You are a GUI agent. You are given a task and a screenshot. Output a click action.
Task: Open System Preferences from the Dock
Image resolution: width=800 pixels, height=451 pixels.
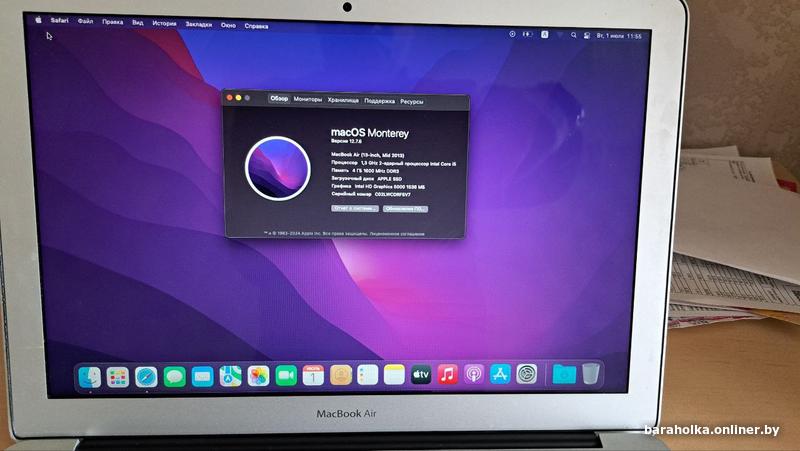coord(527,374)
